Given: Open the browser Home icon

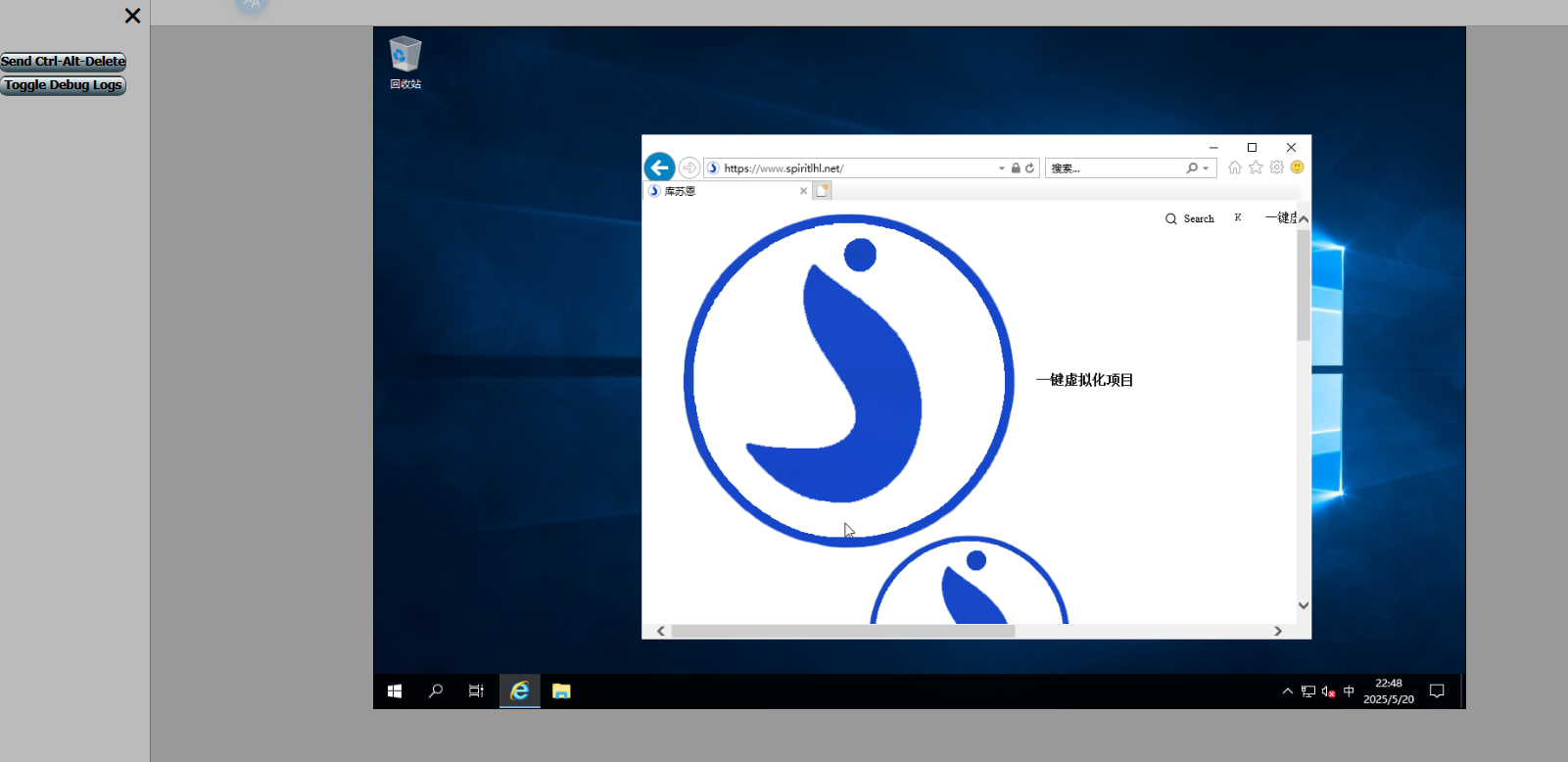Looking at the screenshot, I should click(x=1235, y=167).
